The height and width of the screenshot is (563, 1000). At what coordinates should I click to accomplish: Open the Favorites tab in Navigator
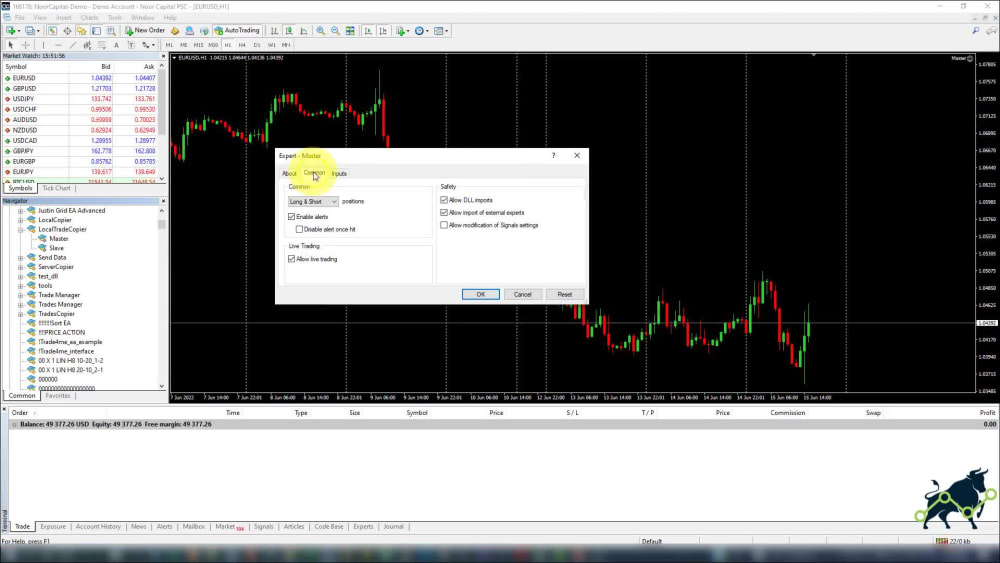[58, 396]
